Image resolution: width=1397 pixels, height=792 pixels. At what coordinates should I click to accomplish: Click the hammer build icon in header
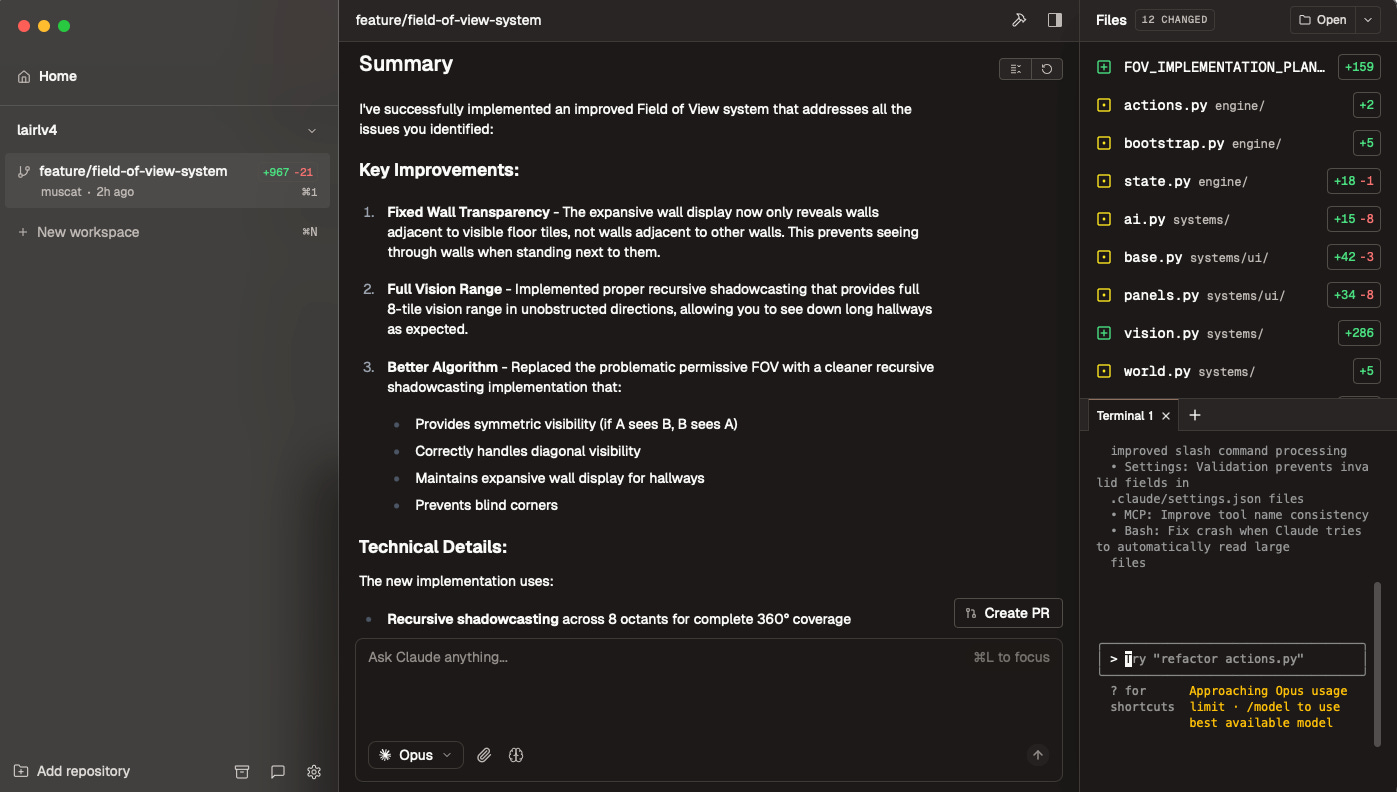pos(1019,20)
